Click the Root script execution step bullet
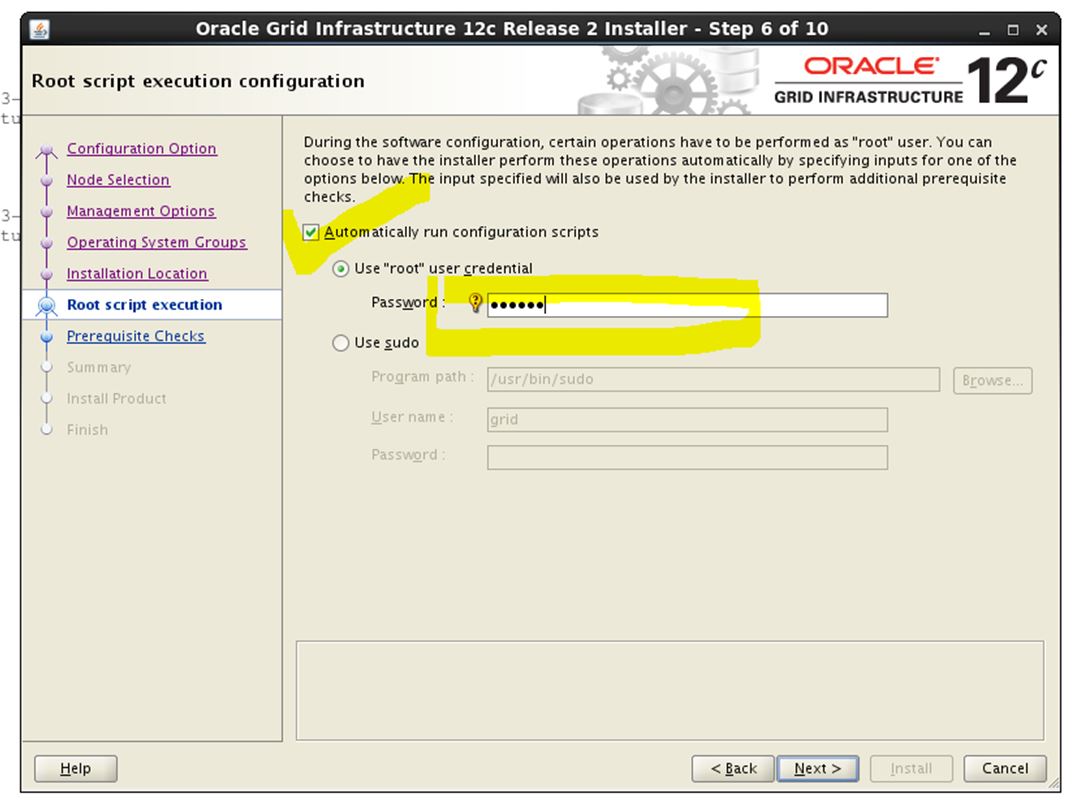The image size is (1077, 807). pos(45,306)
